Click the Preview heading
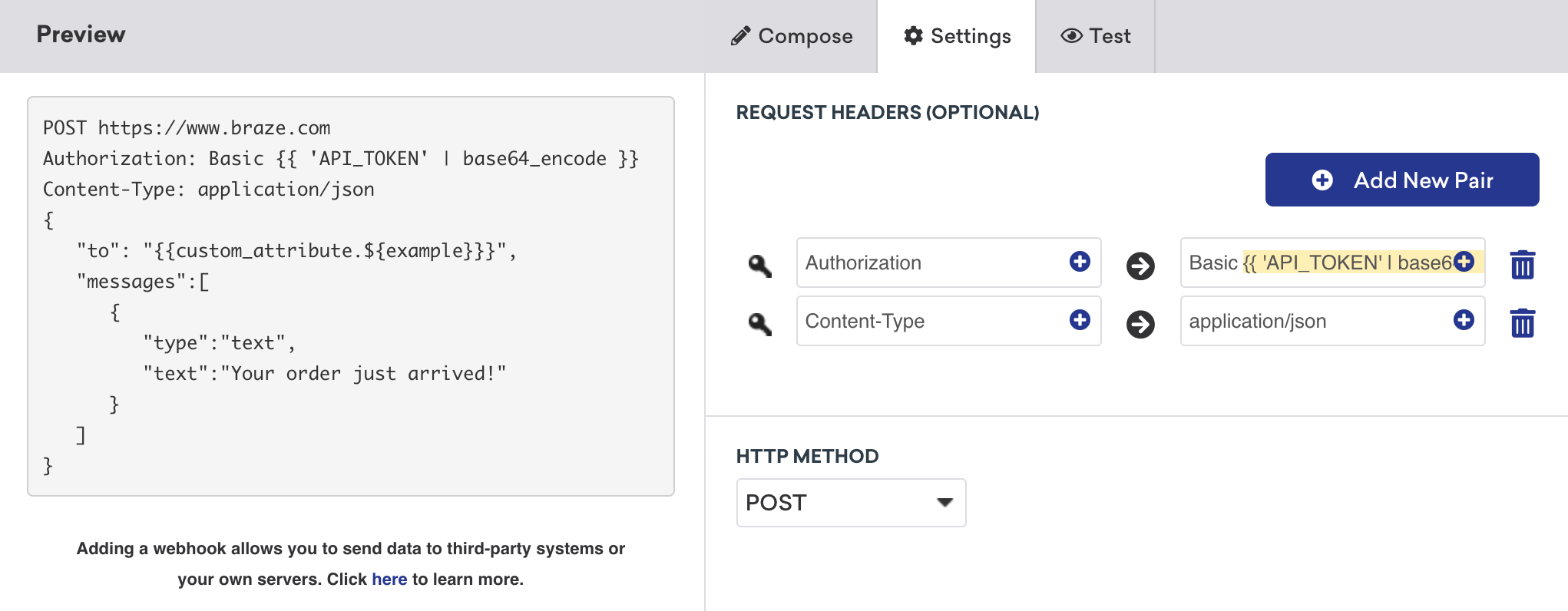Image resolution: width=1568 pixels, height=611 pixels. coord(81,34)
